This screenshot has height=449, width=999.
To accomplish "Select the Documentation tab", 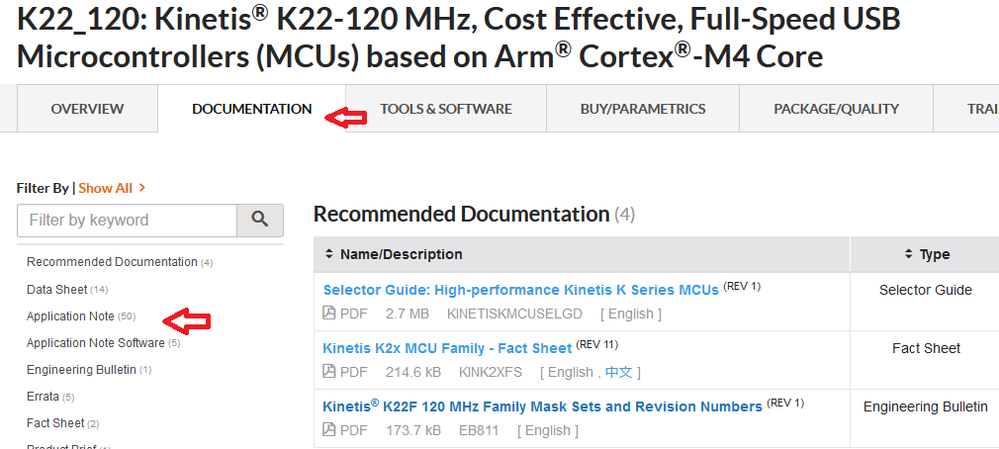I will coord(252,109).
